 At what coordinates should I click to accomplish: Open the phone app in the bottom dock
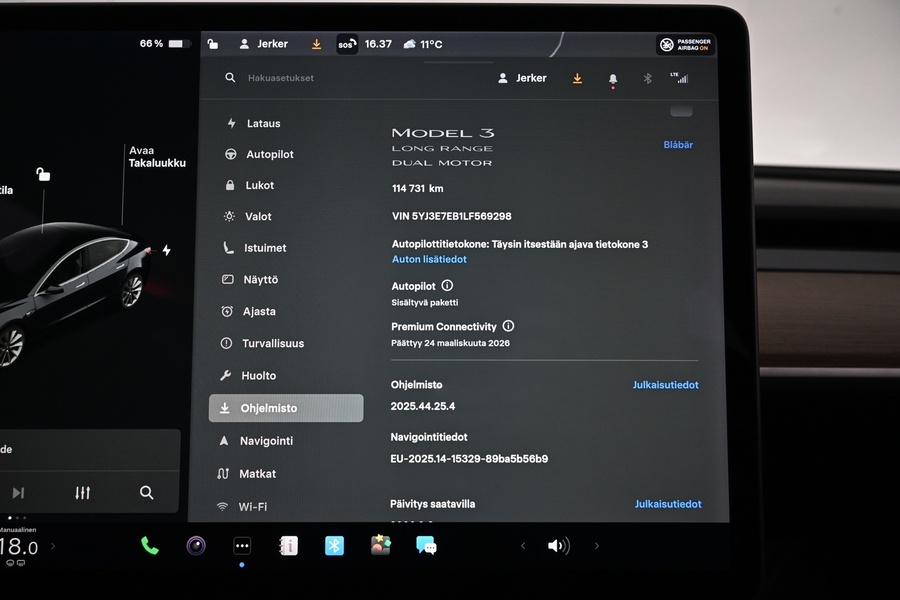[149, 545]
